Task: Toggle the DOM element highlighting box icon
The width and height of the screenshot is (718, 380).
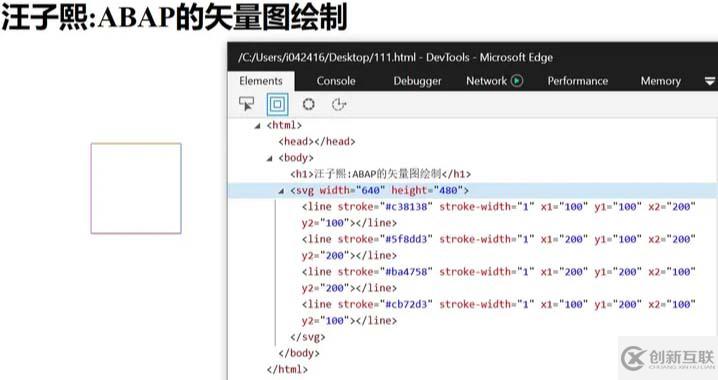Action: click(x=277, y=104)
